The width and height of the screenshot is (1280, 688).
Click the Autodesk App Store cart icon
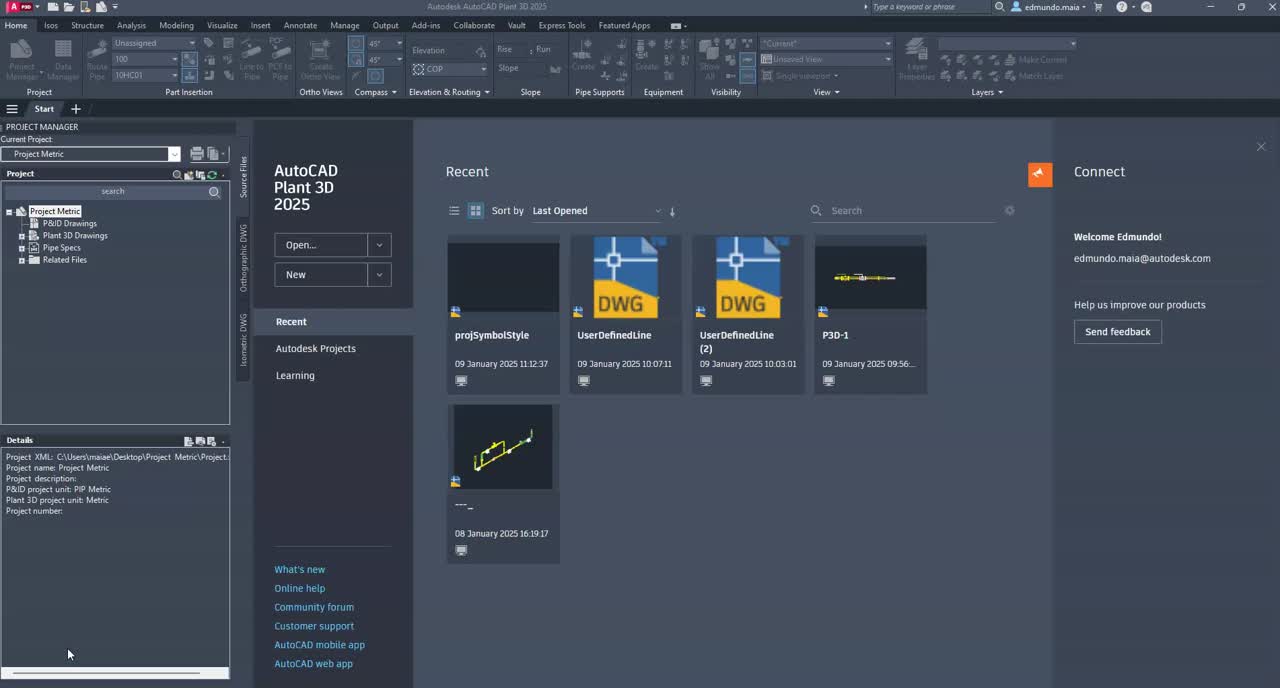pyautogui.click(x=1099, y=7)
